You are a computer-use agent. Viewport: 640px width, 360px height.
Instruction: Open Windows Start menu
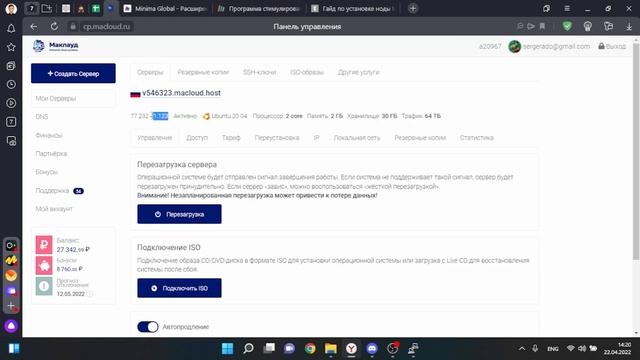(x=227, y=348)
